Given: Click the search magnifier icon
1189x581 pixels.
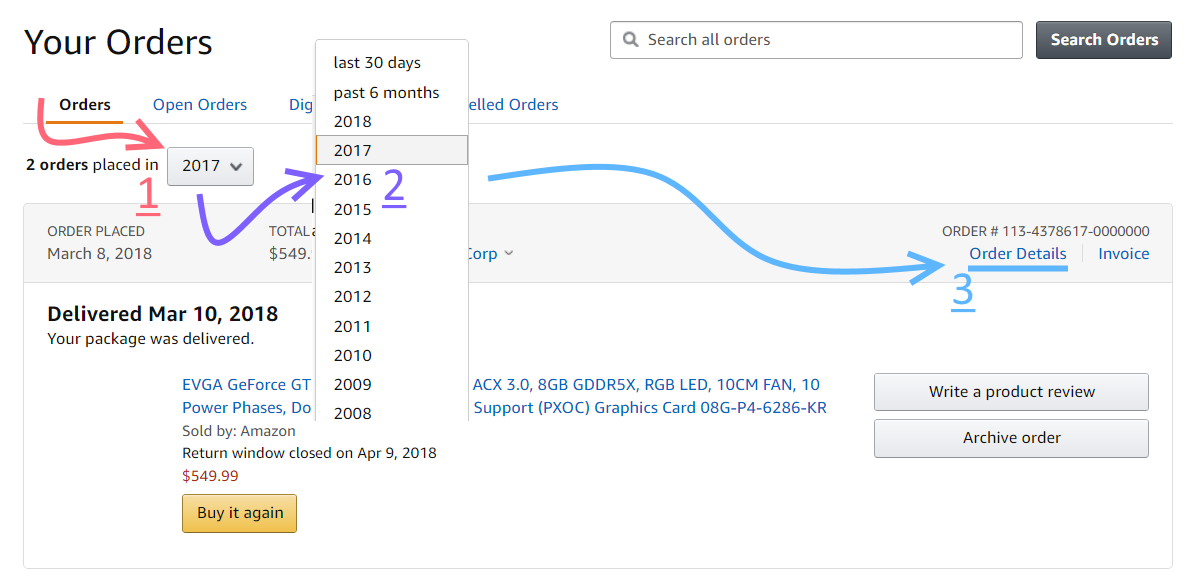Looking at the screenshot, I should click(x=630, y=40).
